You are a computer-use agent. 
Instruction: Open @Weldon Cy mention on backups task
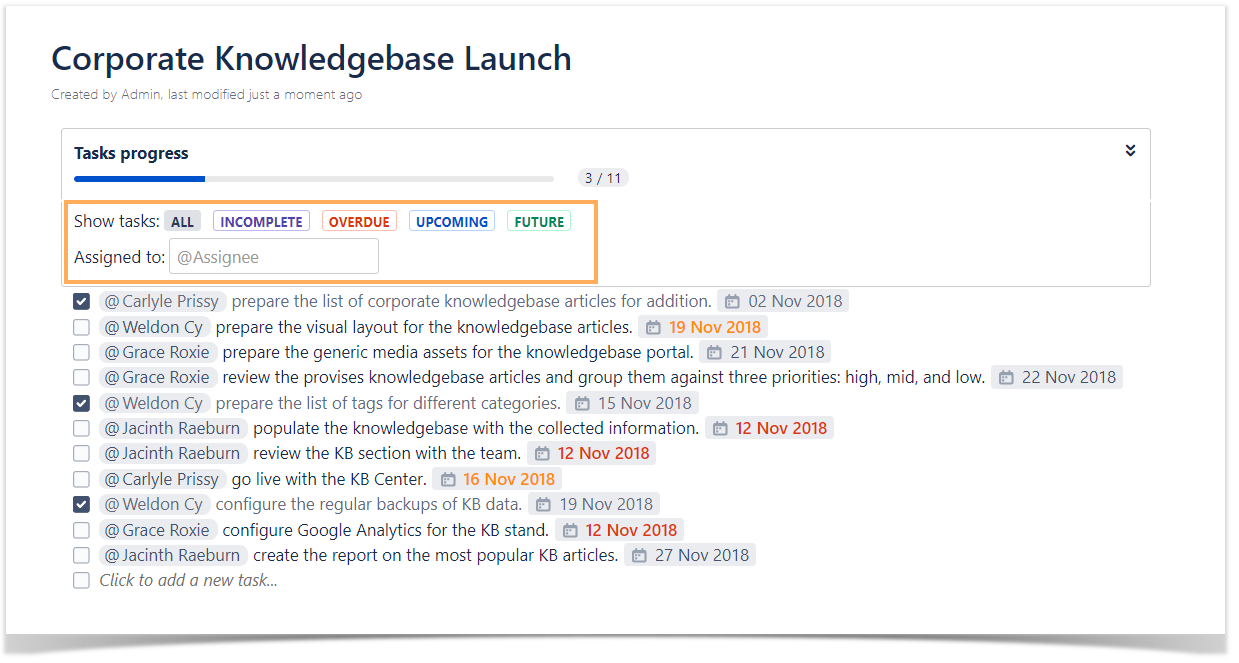point(154,504)
